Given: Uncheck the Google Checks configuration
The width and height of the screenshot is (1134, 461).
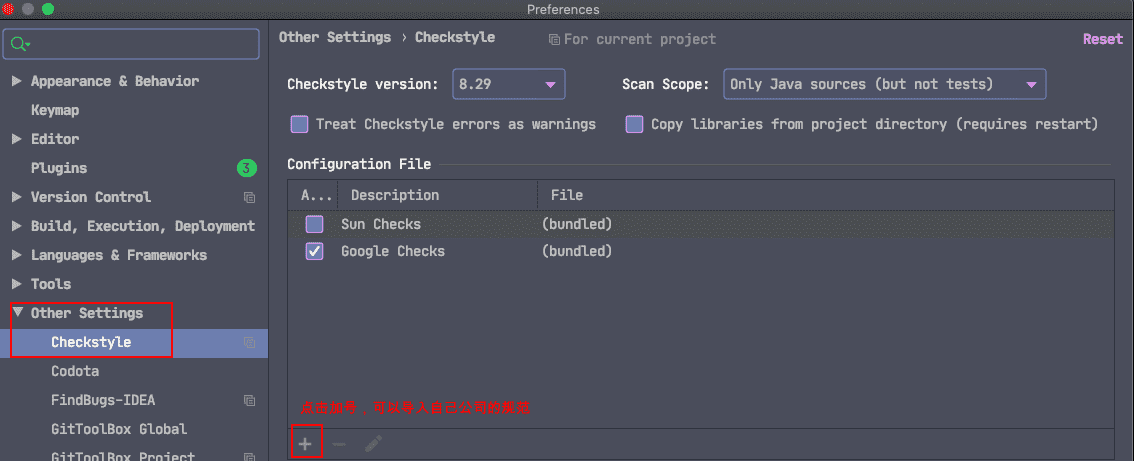Looking at the screenshot, I should 315,251.
